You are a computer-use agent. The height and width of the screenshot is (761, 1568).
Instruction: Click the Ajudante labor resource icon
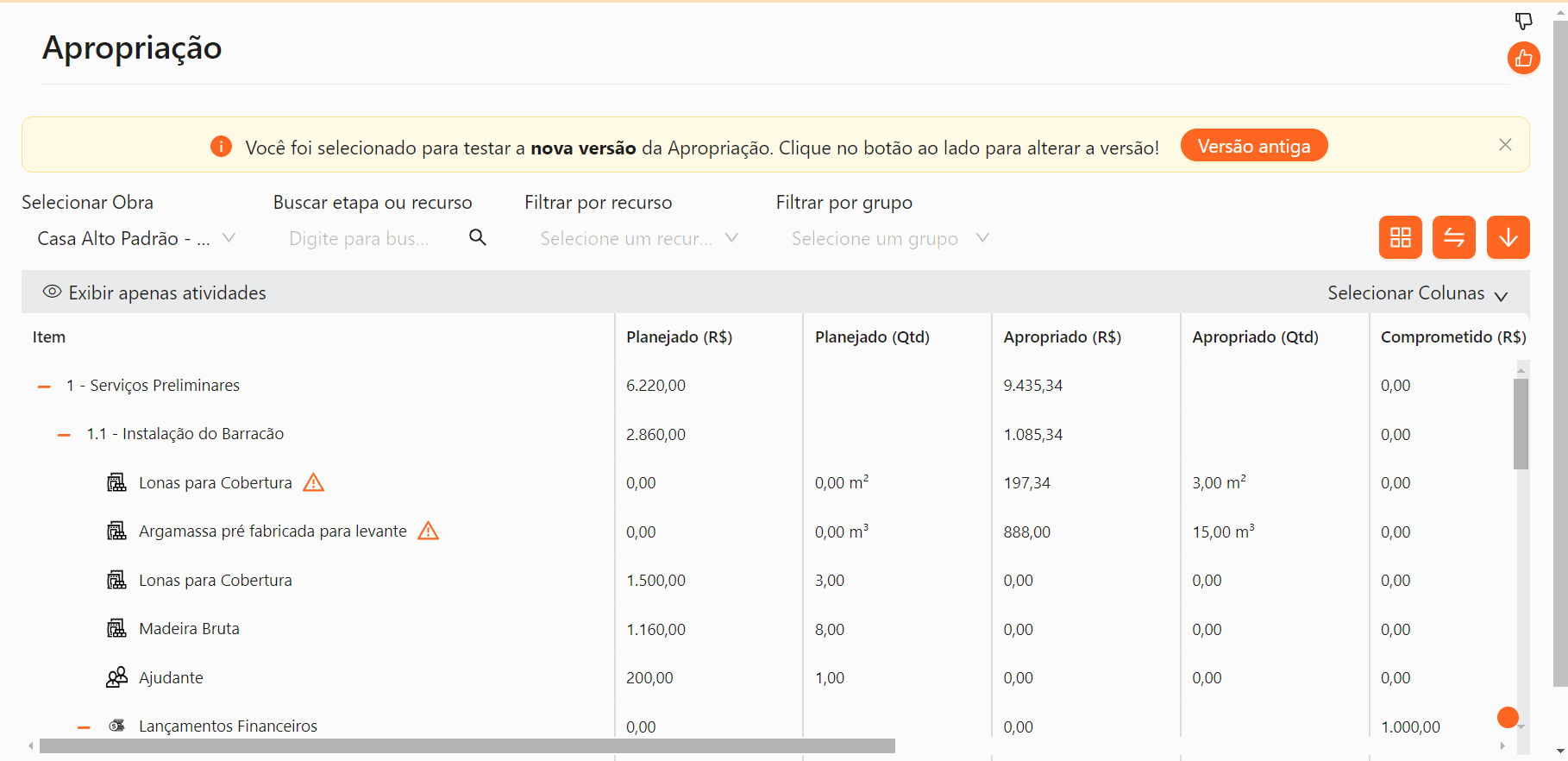(116, 677)
